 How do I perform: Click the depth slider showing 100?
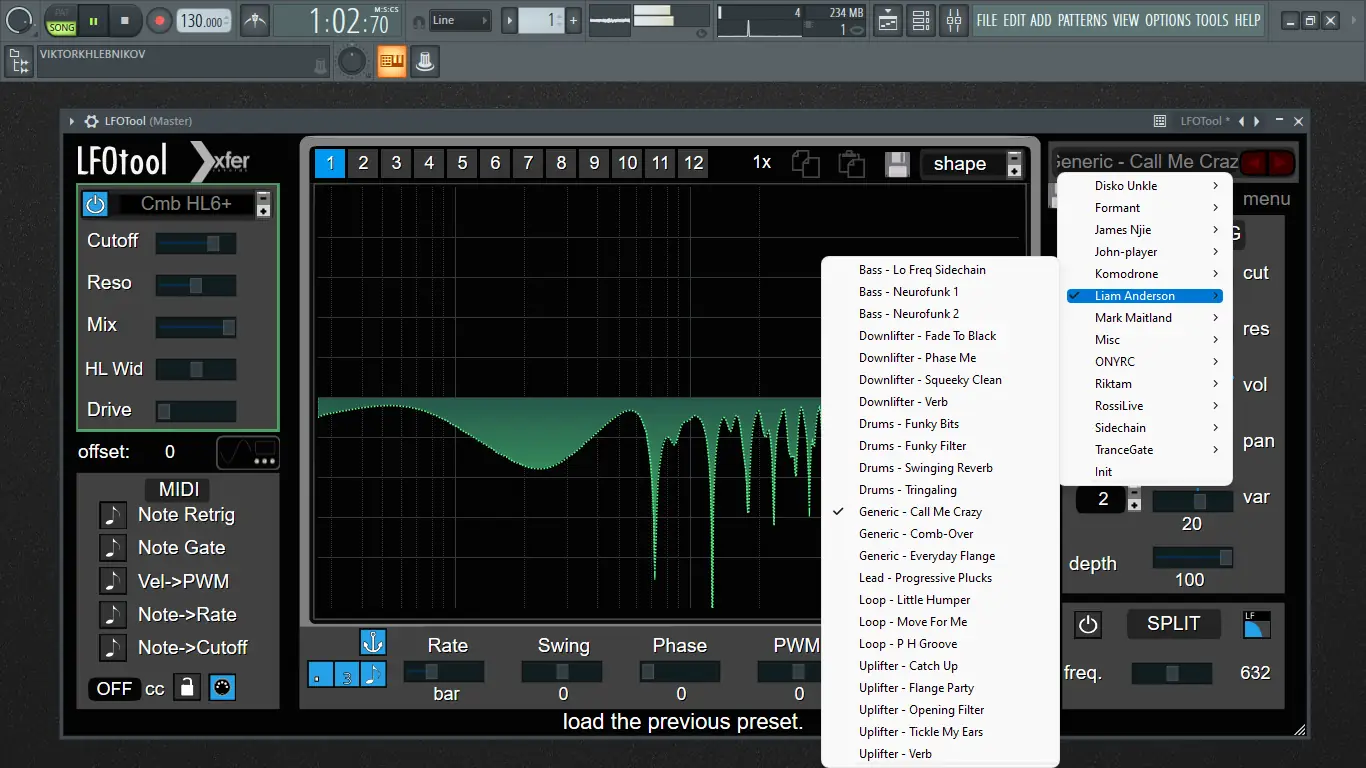coord(1193,557)
